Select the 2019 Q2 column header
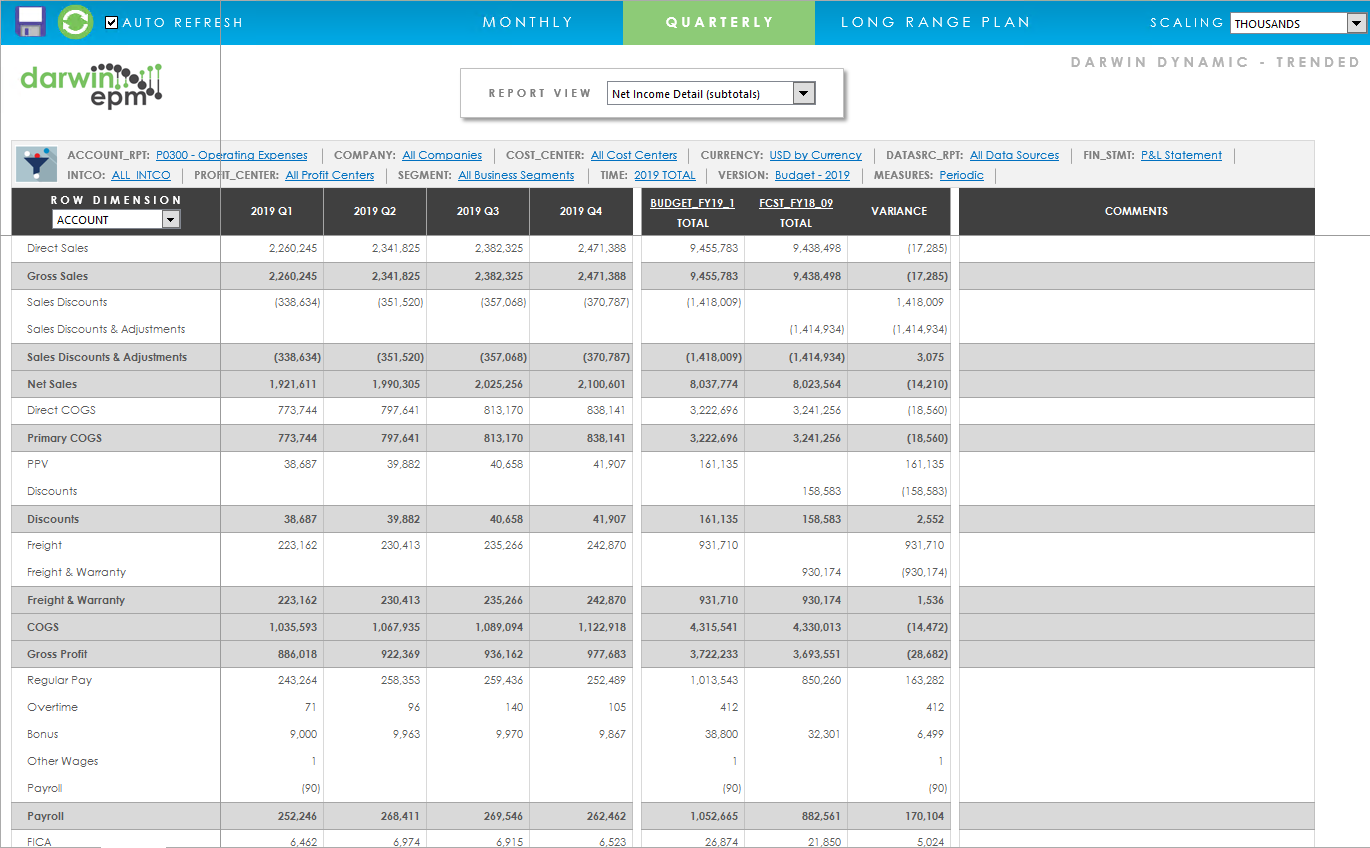The height and width of the screenshot is (848, 1370). [374, 211]
